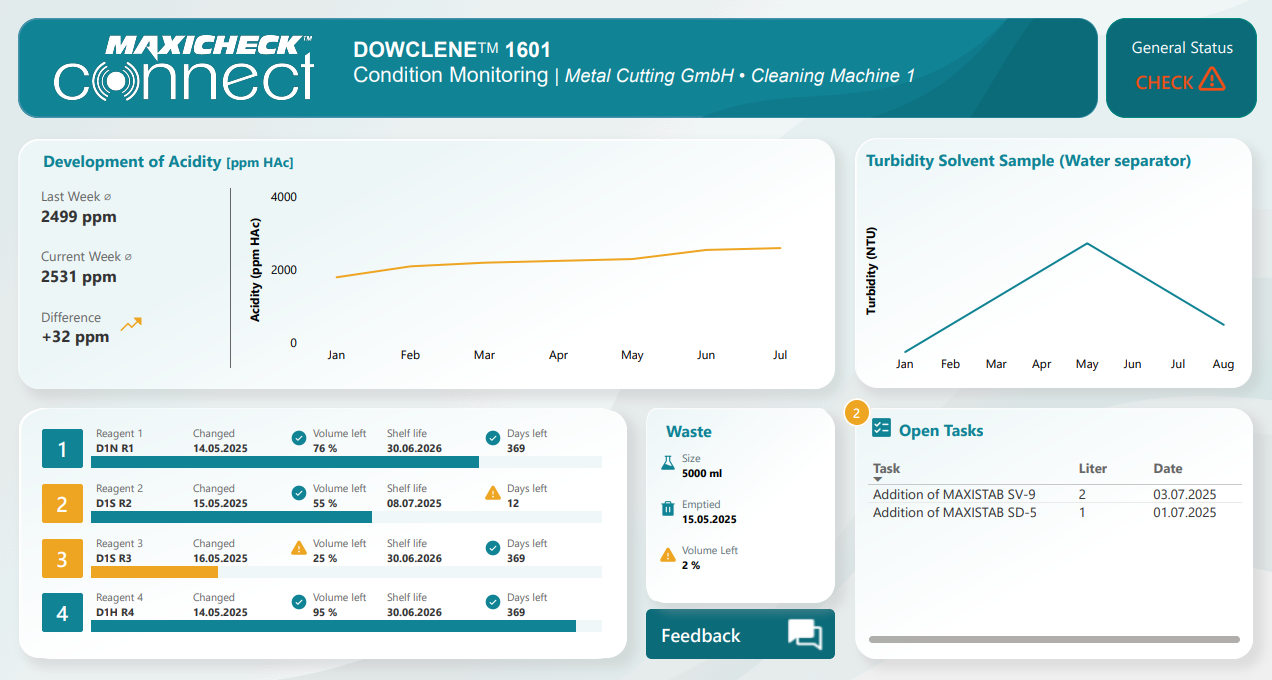
Task: Select the number 4 reagent tile
Action: click(62, 612)
